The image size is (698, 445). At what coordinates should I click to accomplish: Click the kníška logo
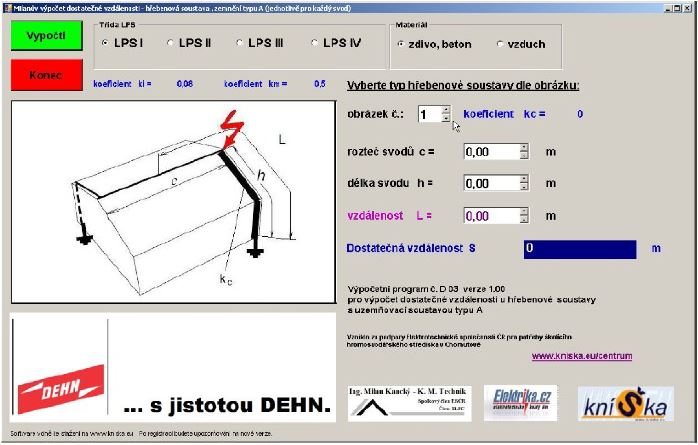click(625, 404)
